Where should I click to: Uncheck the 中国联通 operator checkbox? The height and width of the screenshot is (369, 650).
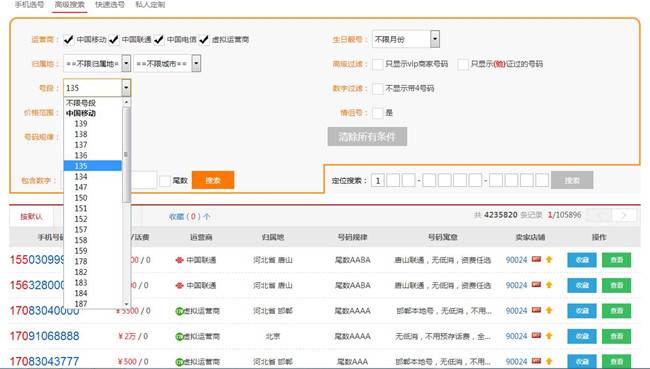tap(114, 39)
